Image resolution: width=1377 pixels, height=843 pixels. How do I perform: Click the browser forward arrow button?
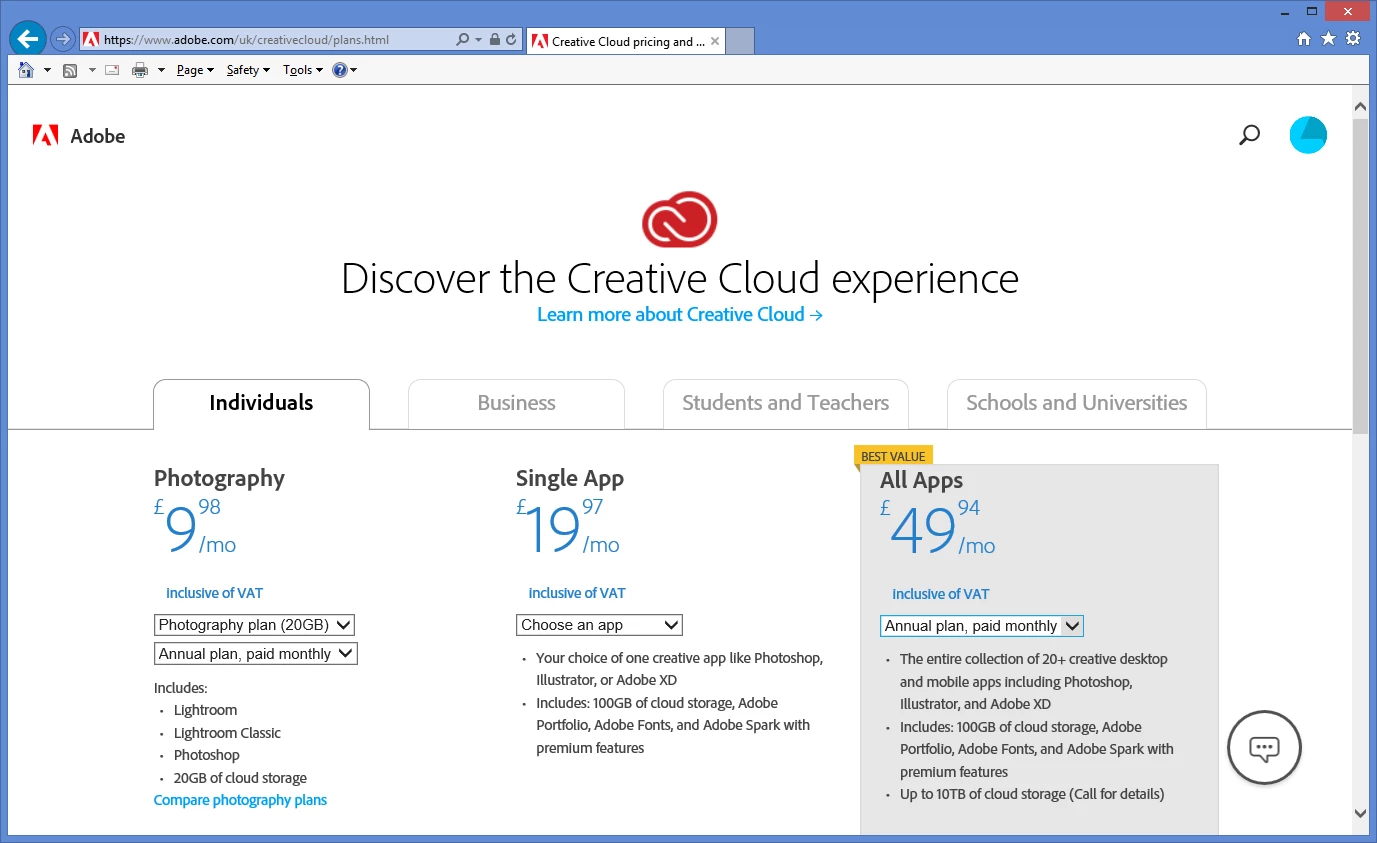click(x=63, y=40)
